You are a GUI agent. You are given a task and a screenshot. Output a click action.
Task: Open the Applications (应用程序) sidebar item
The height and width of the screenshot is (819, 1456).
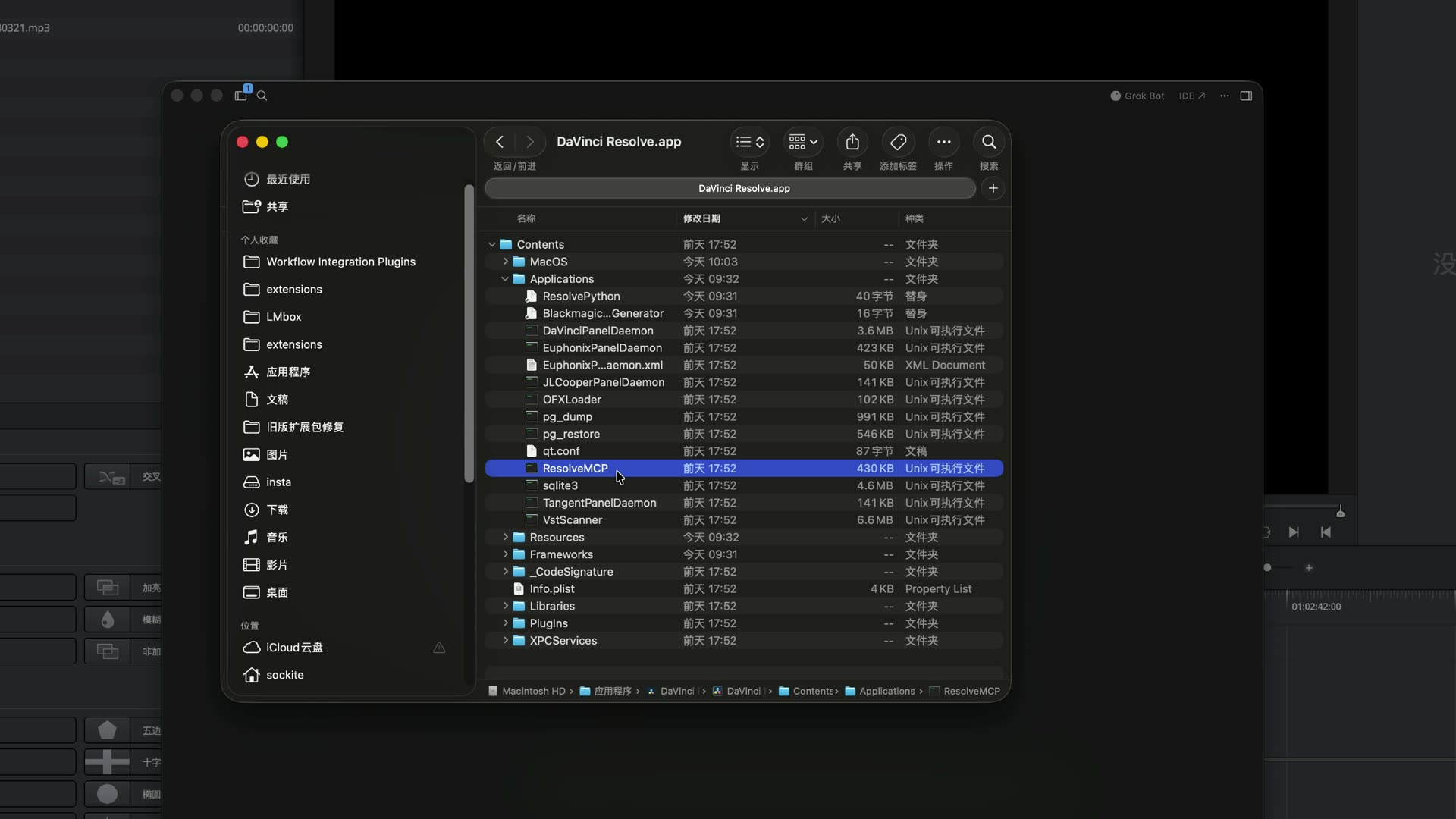click(277, 372)
